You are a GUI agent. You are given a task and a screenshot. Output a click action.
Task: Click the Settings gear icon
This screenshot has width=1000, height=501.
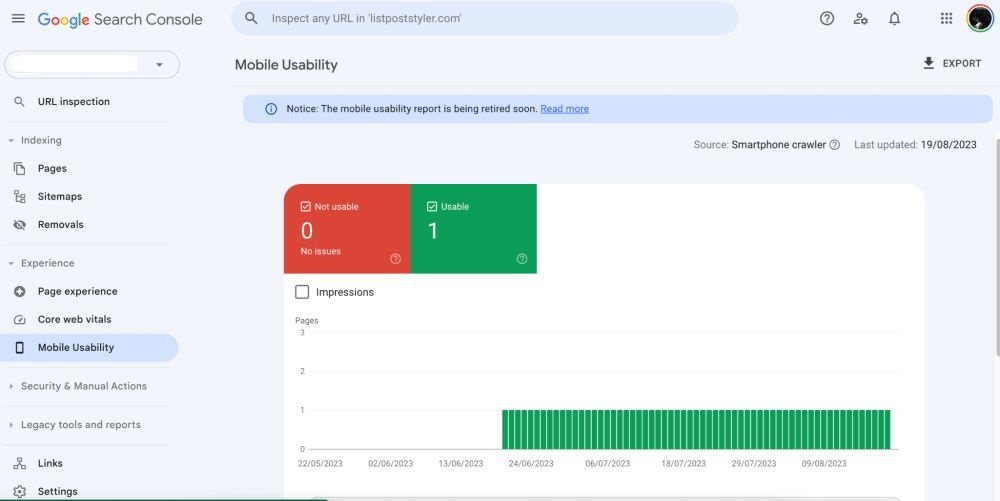coord(19,491)
